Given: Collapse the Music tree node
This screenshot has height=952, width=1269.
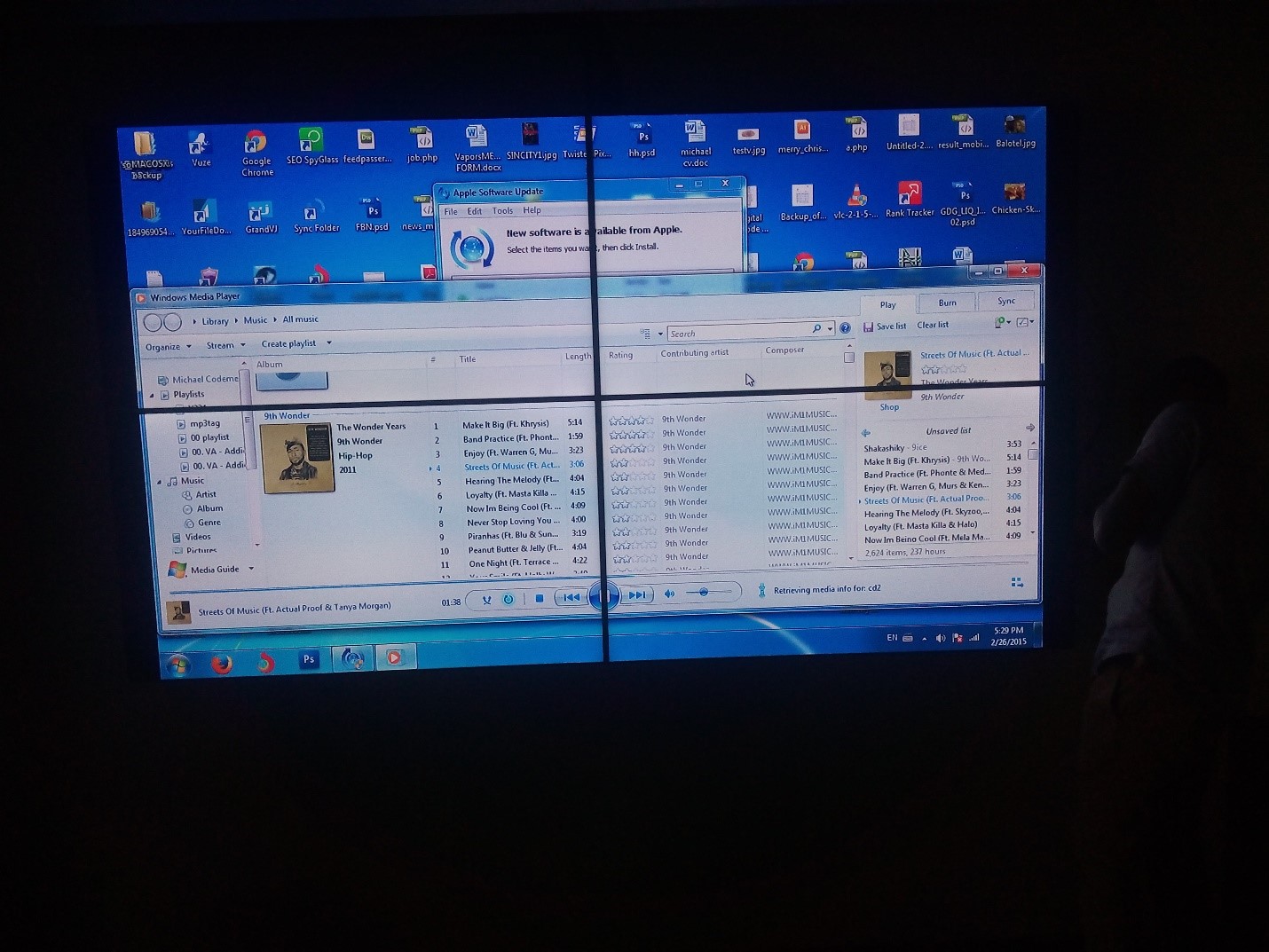Looking at the screenshot, I should [x=160, y=482].
